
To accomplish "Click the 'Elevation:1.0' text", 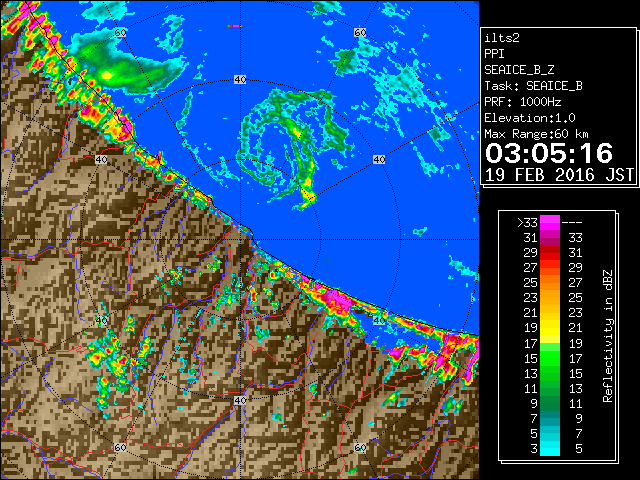I will coord(530,118).
